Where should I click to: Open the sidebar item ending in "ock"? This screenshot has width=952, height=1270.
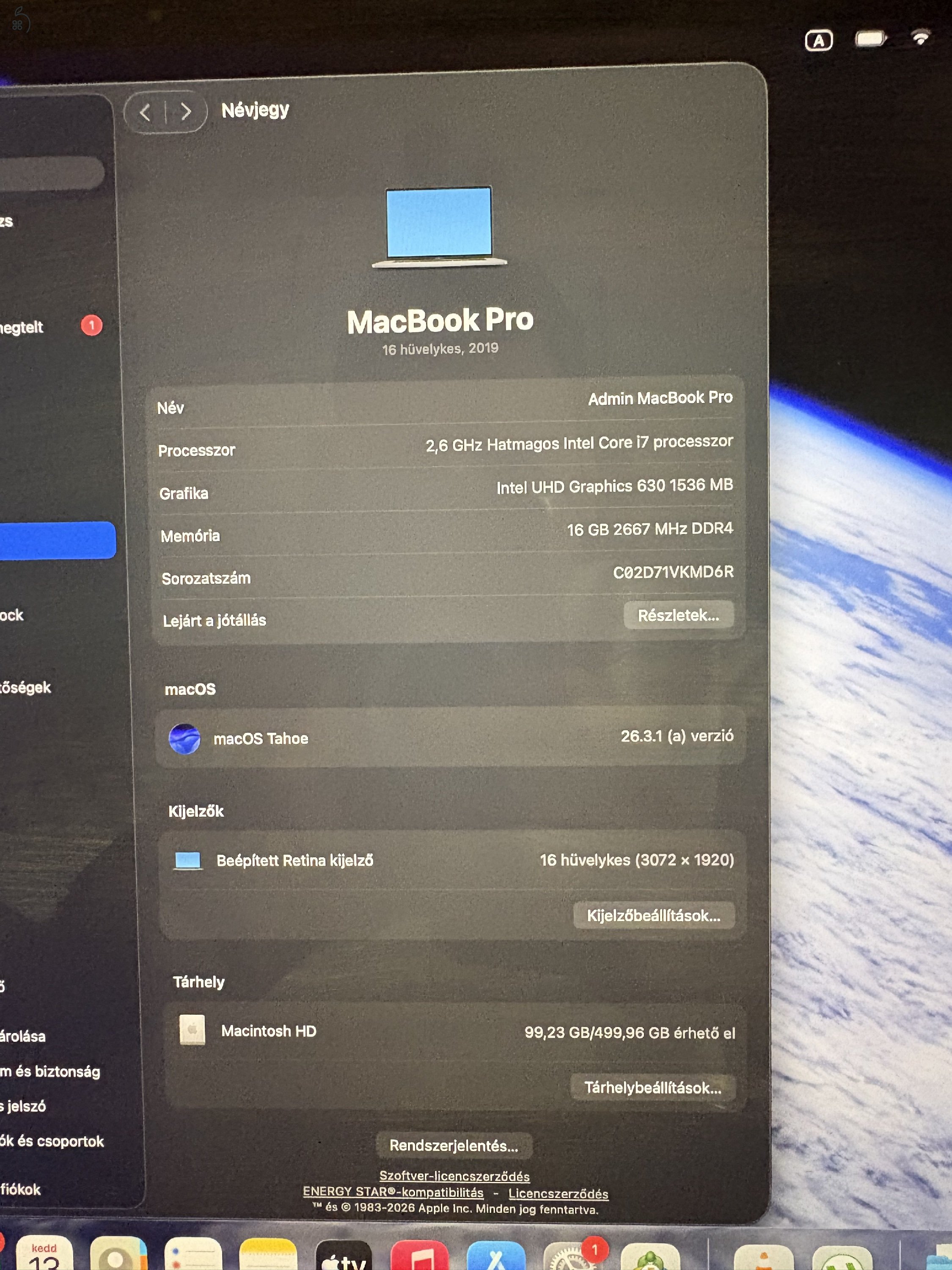click(12, 615)
